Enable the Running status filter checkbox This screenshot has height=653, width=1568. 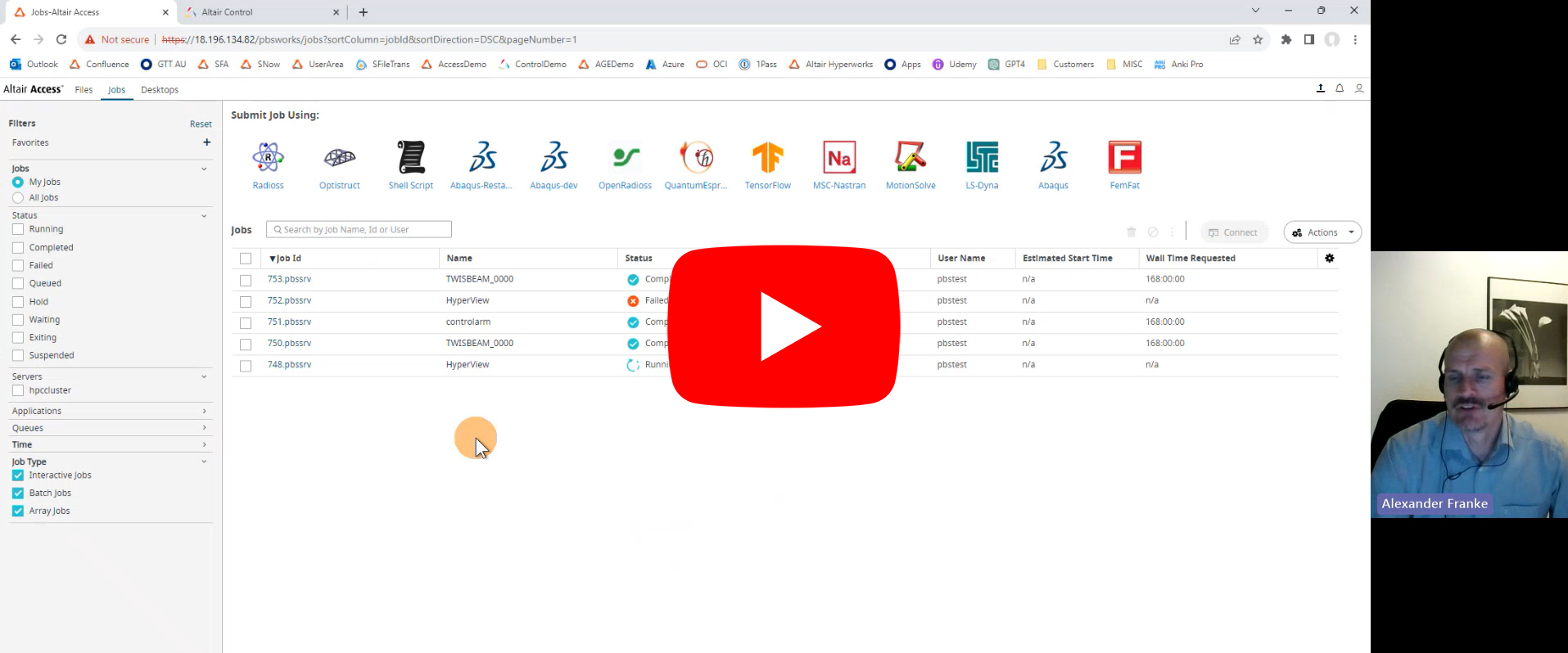click(x=18, y=229)
